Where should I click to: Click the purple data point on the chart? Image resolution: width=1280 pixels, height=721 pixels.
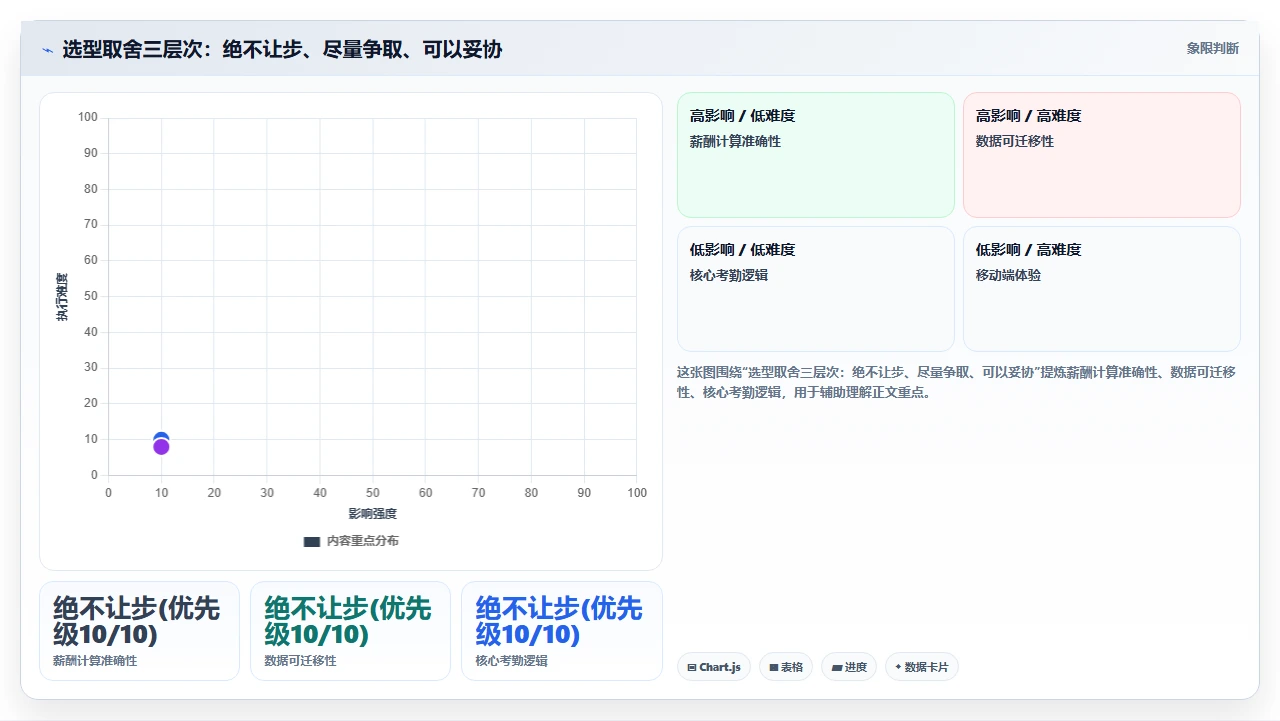click(161, 447)
